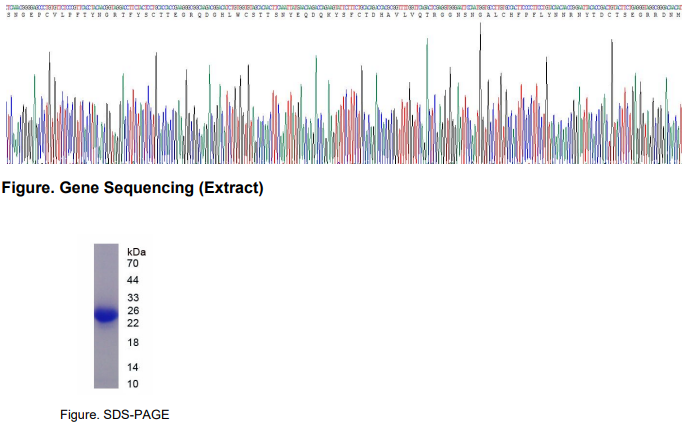686x424 pixels.
Task: Select the 10 kDa marker label
Action: [133, 384]
